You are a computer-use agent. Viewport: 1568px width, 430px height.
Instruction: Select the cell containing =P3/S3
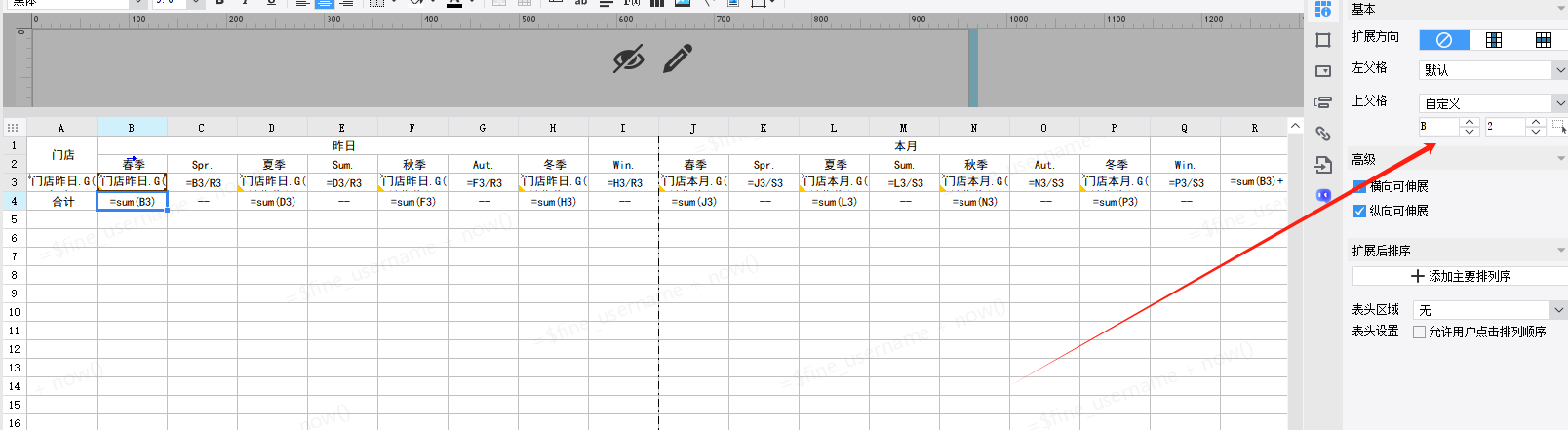click(1185, 182)
